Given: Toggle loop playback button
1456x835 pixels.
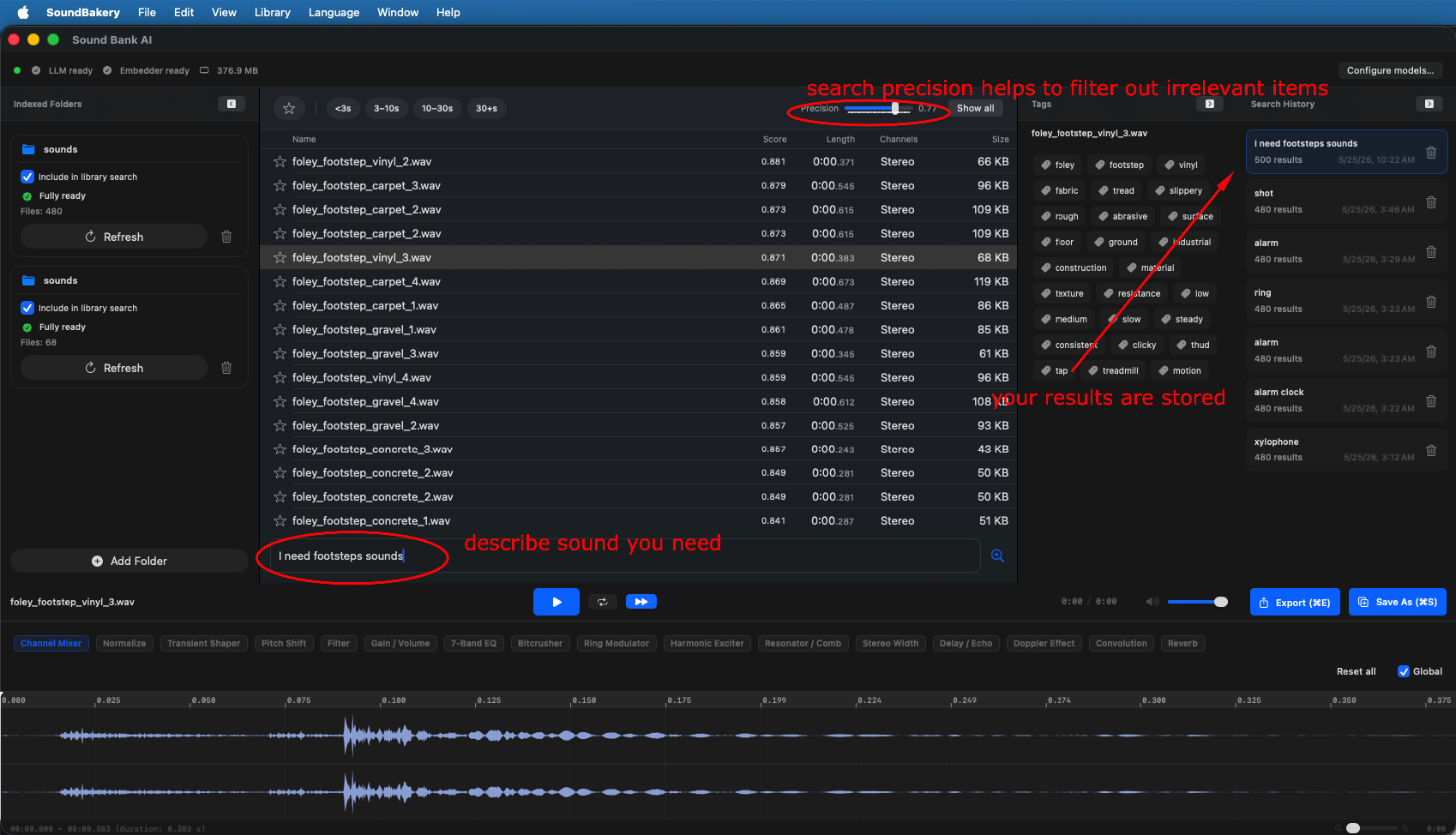Looking at the screenshot, I should tap(603, 602).
